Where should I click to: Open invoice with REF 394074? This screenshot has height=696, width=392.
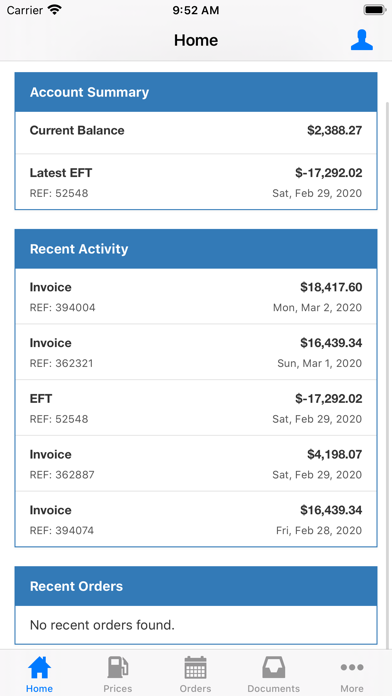[196, 519]
